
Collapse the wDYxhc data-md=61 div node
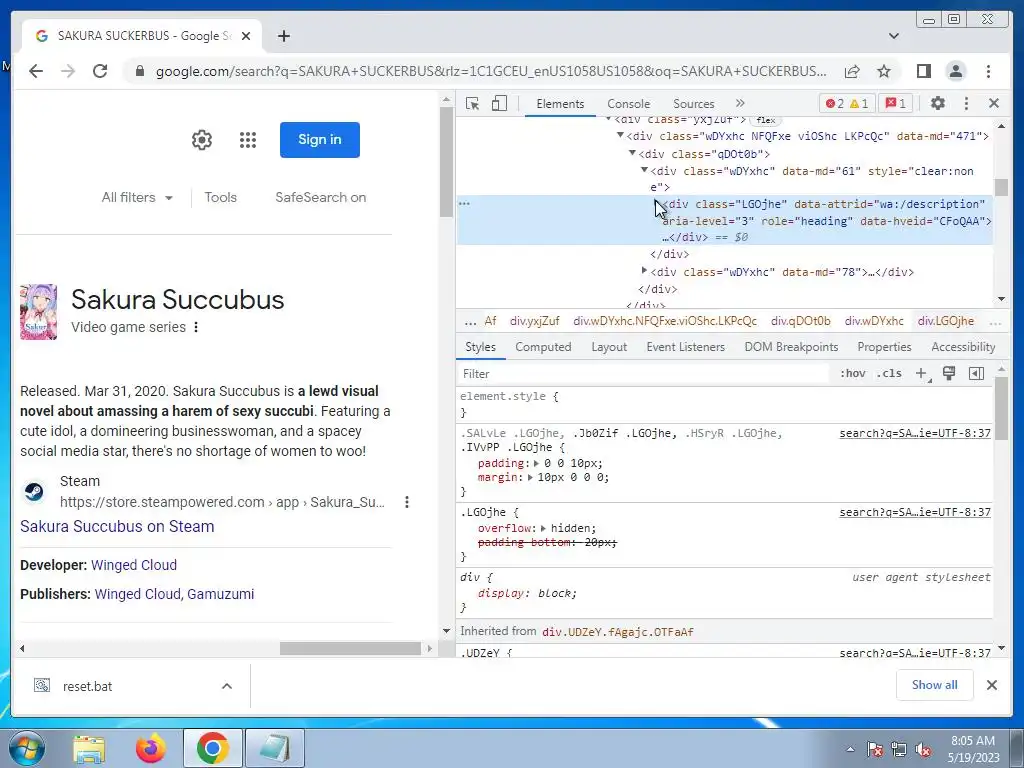point(644,170)
